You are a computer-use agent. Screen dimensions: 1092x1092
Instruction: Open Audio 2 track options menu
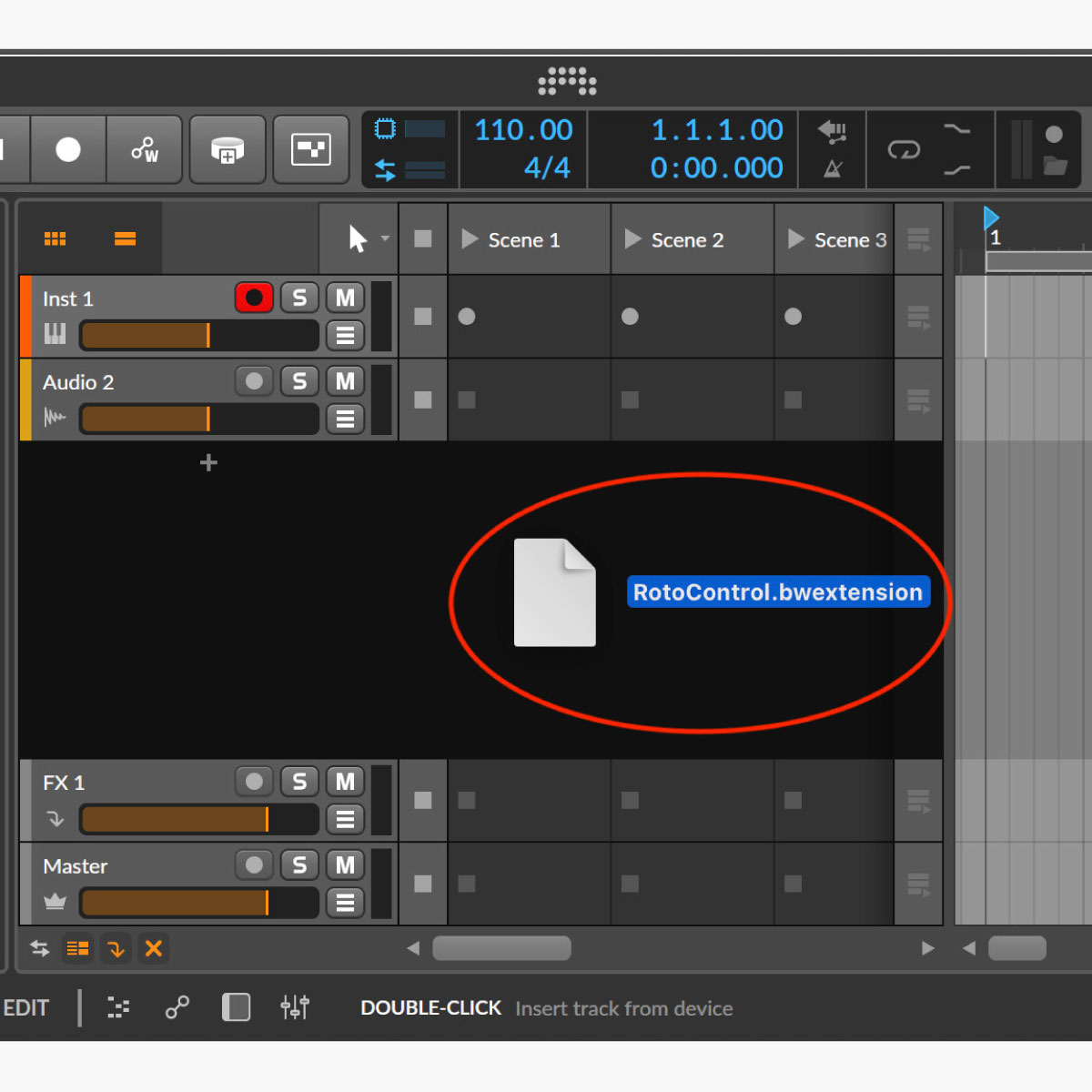(345, 420)
